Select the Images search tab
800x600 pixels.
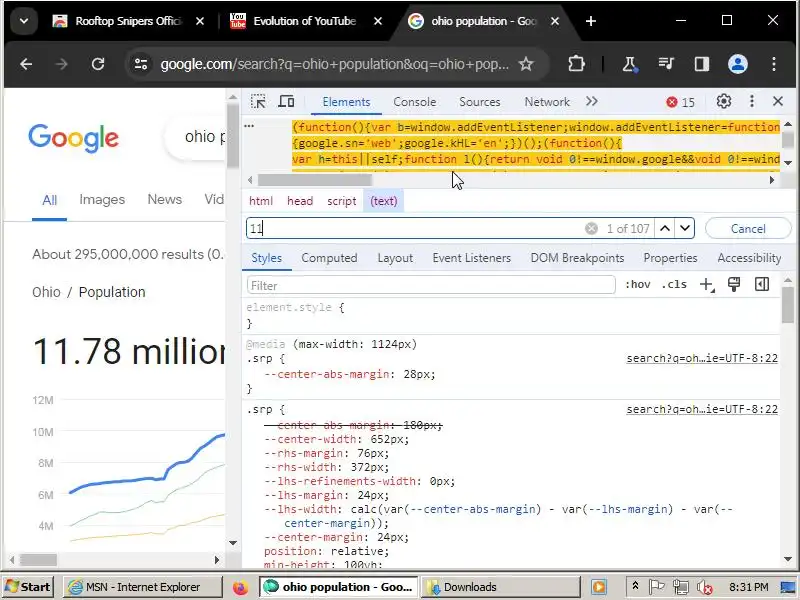102,199
